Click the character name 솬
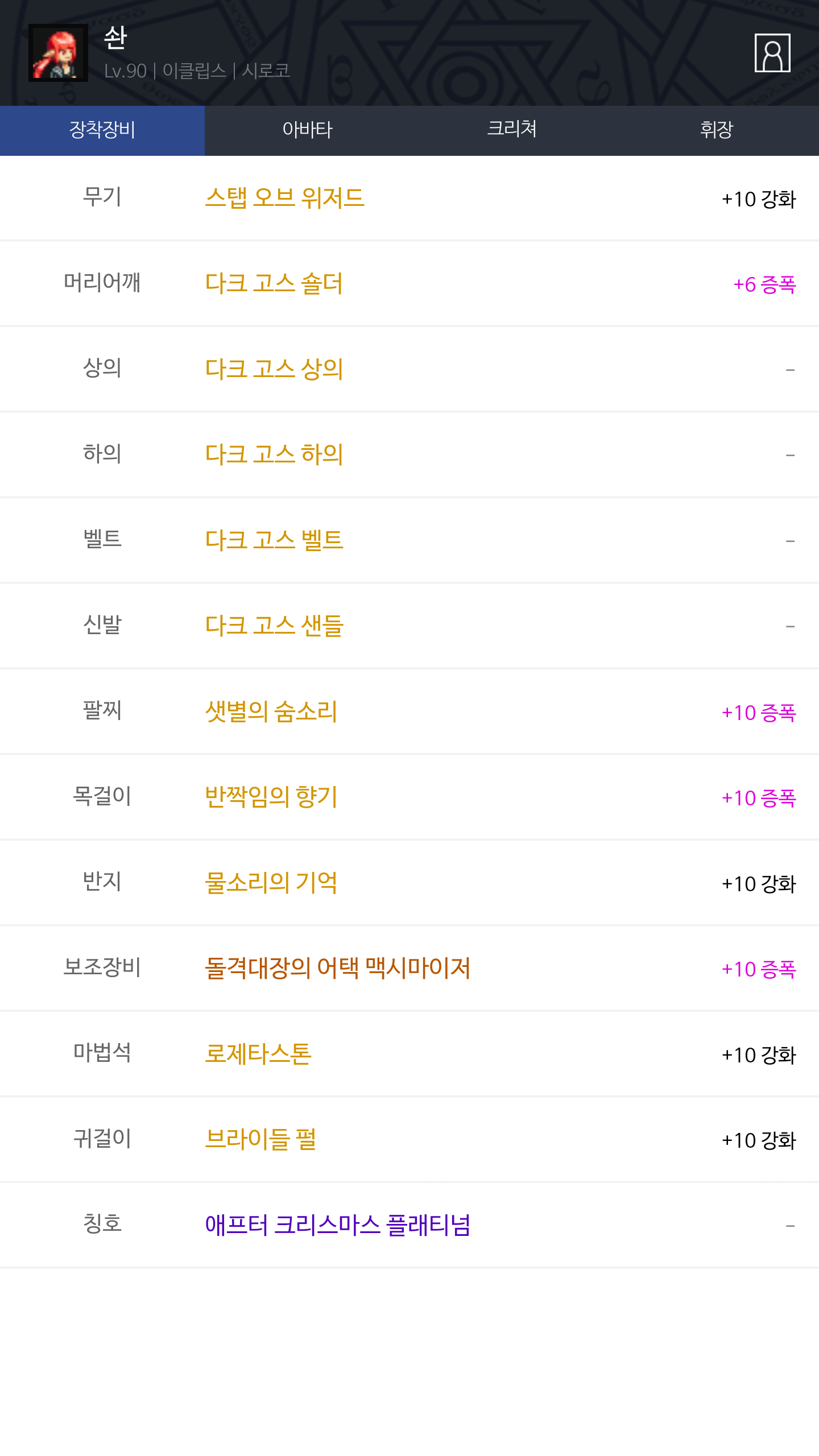 click(115, 38)
